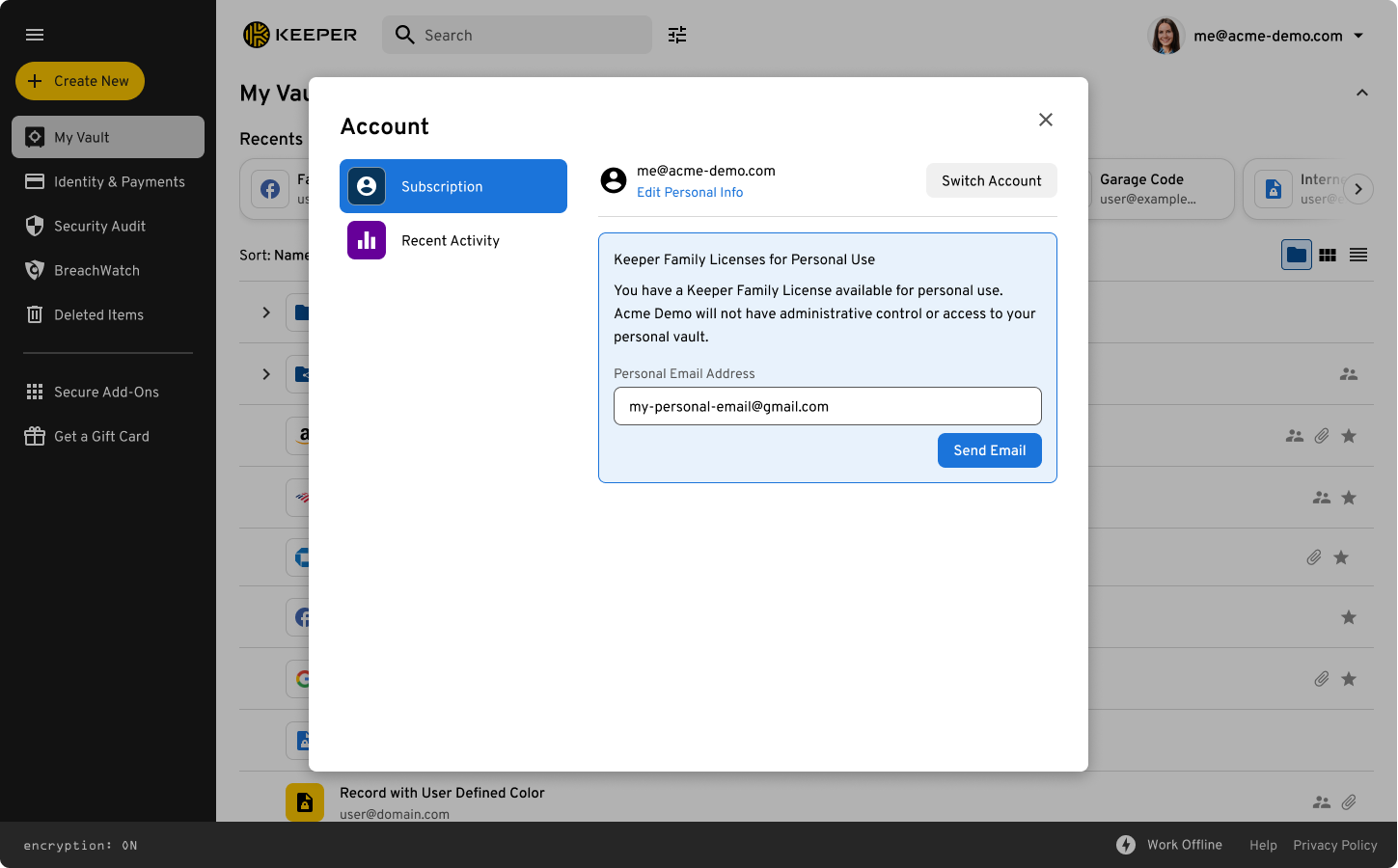Click the Edit Personal Info link
The image size is (1398, 868).
pyautogui.click(x=690, y=192)
